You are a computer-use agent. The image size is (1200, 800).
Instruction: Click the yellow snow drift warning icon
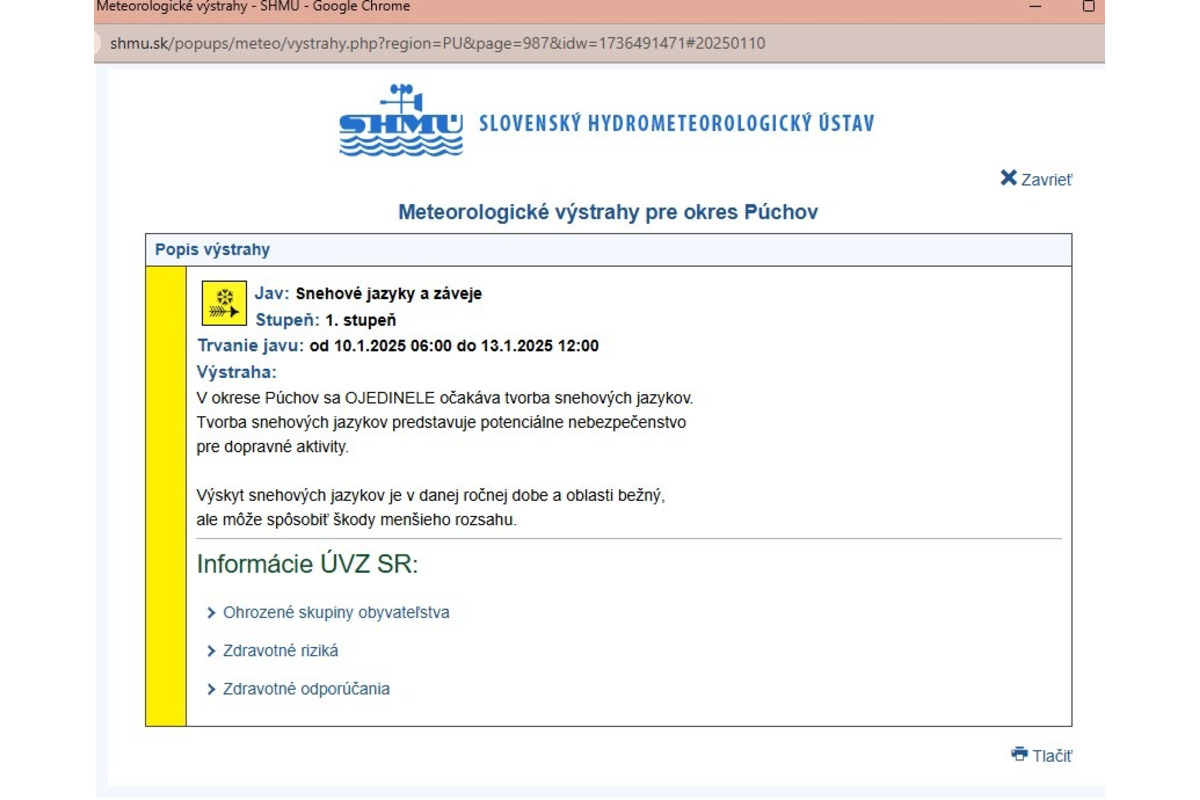(x=224, y=303)
